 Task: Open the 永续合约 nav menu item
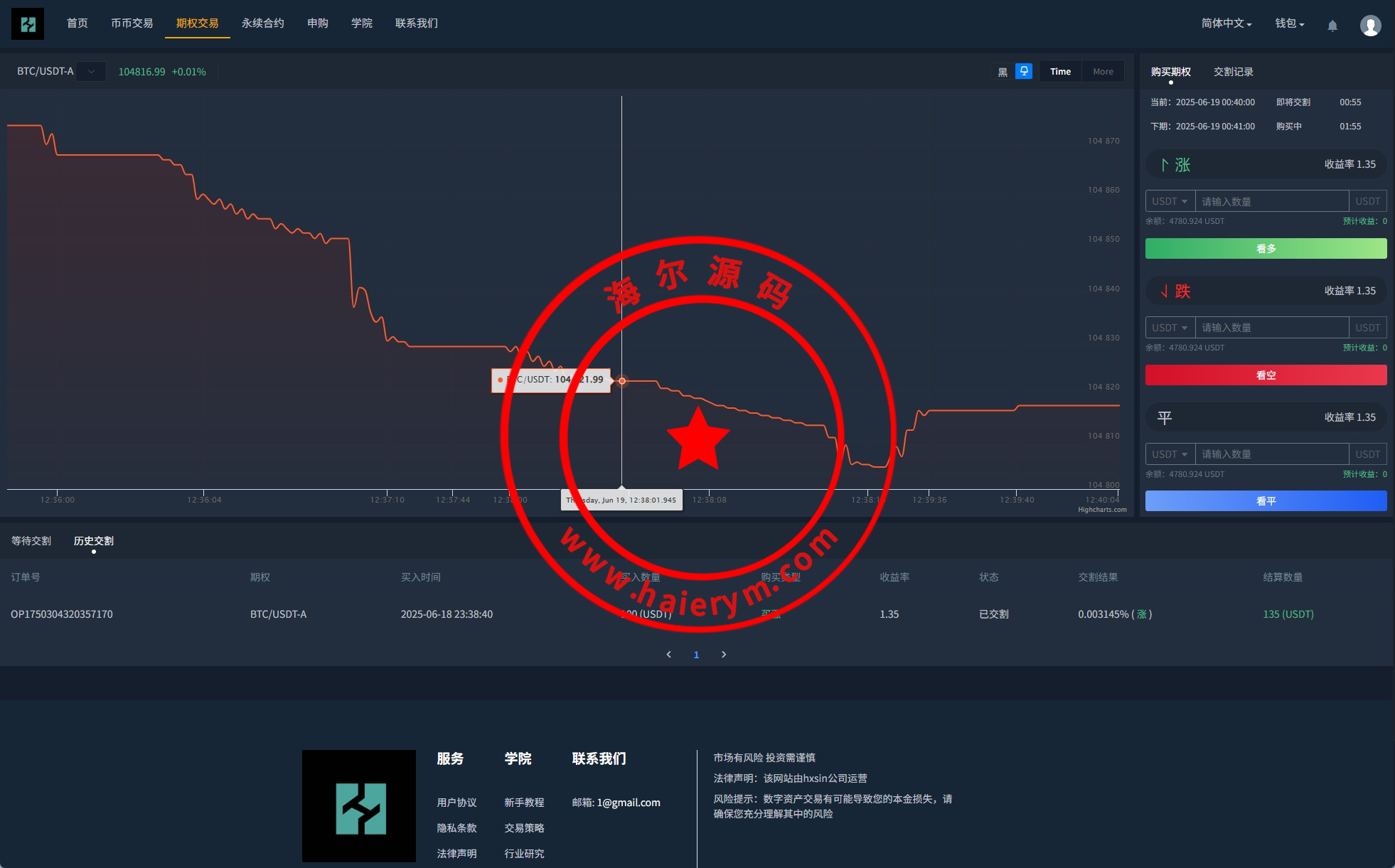262,23
